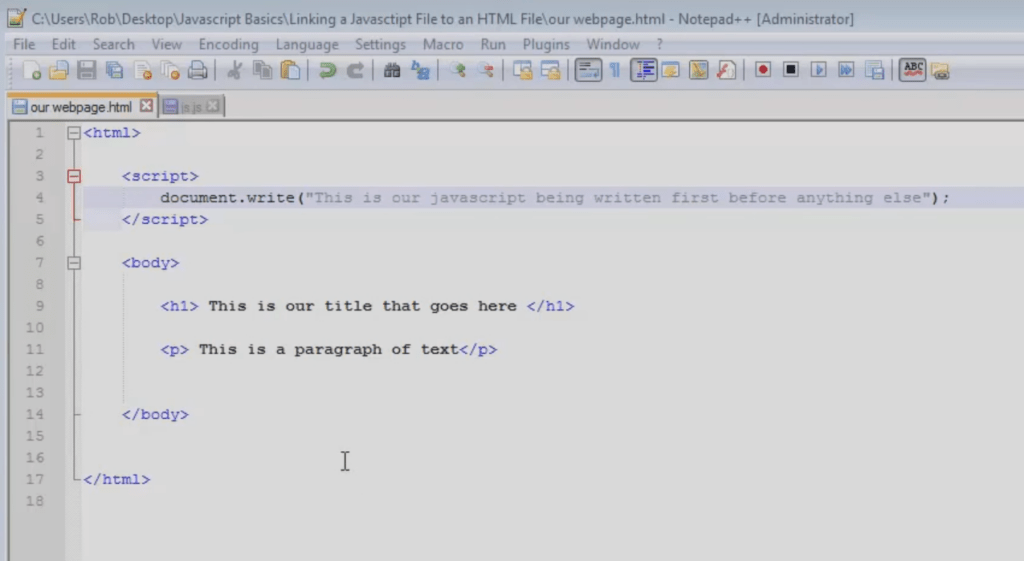Image resolution: width=1024 pixels, height=561 pixels.
Task: Undo the last edit via toolbar
Action: tap(327, 70)
